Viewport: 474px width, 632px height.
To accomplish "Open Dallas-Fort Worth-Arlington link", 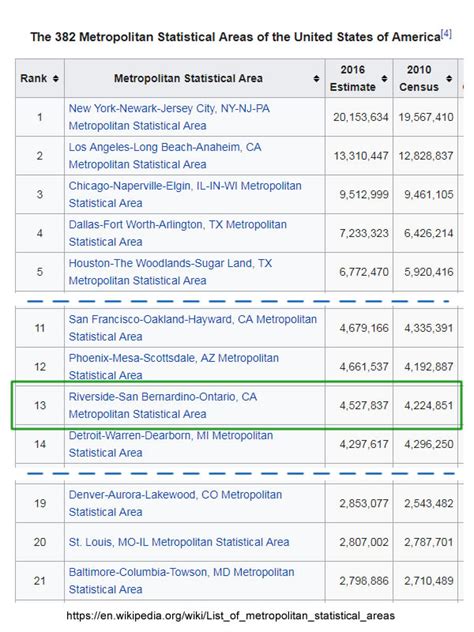I will coord(178,233).
